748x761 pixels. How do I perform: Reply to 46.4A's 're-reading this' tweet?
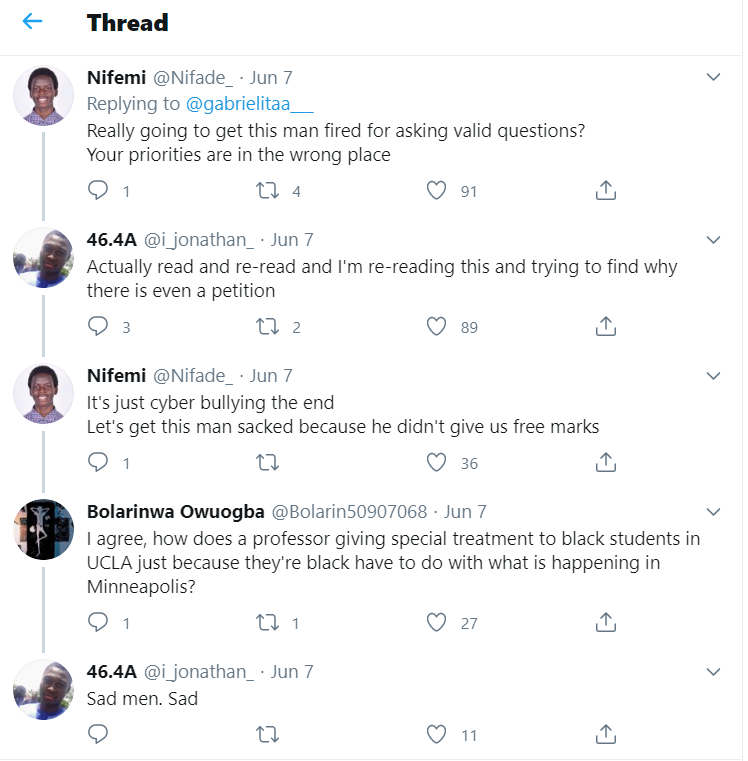point(98,326)
